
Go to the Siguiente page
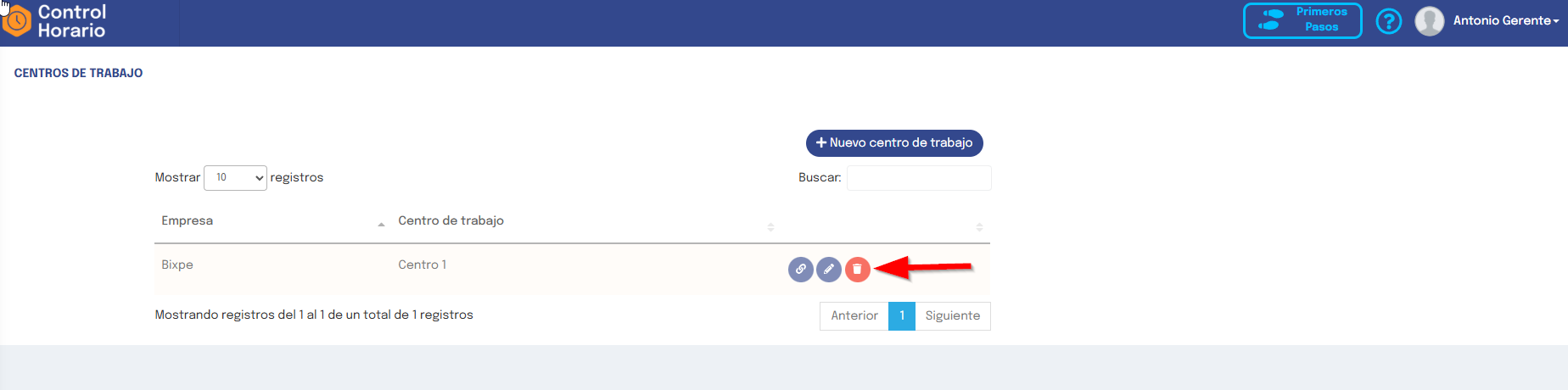[953, 316]
